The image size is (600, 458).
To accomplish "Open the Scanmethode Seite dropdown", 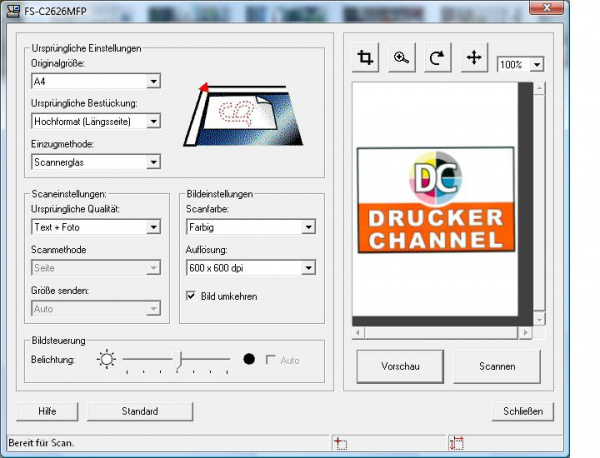I will pyautogui.click(x=96, y=268).
